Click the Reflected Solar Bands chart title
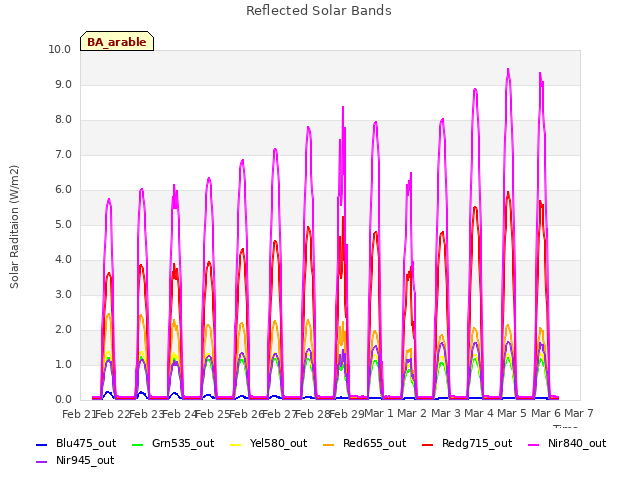The width and height of the screenshot is (640, 480). pos(319,11)
